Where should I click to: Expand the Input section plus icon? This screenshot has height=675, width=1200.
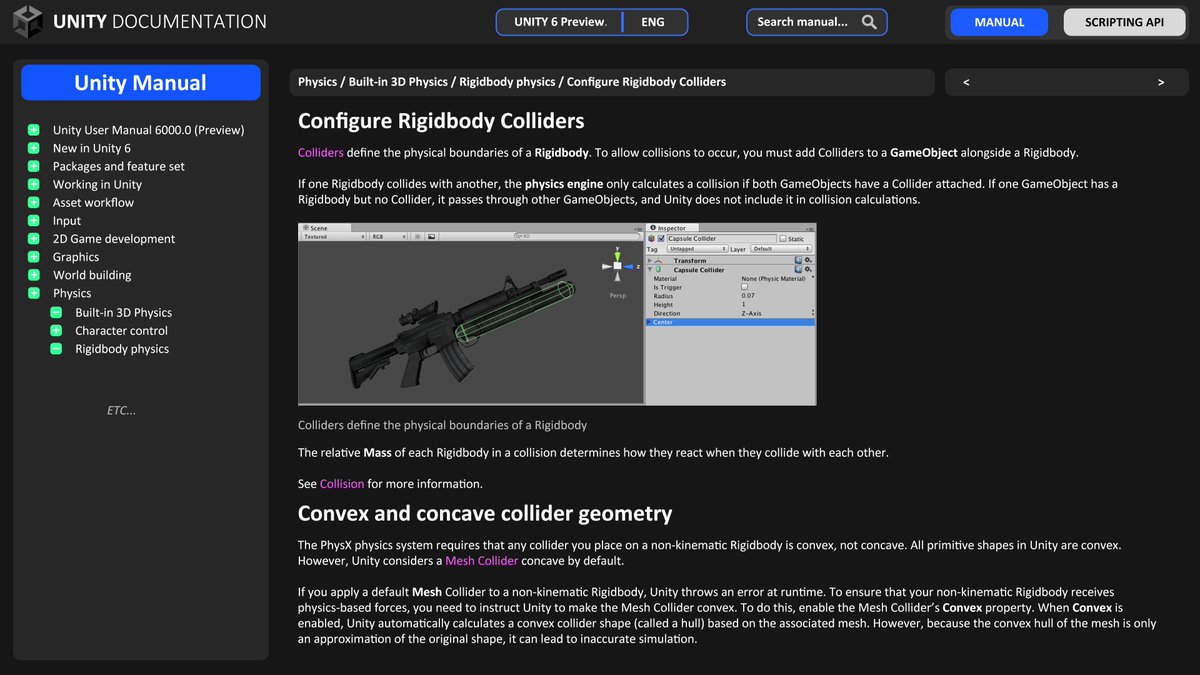pyautogui.click(x=33, y=220)
